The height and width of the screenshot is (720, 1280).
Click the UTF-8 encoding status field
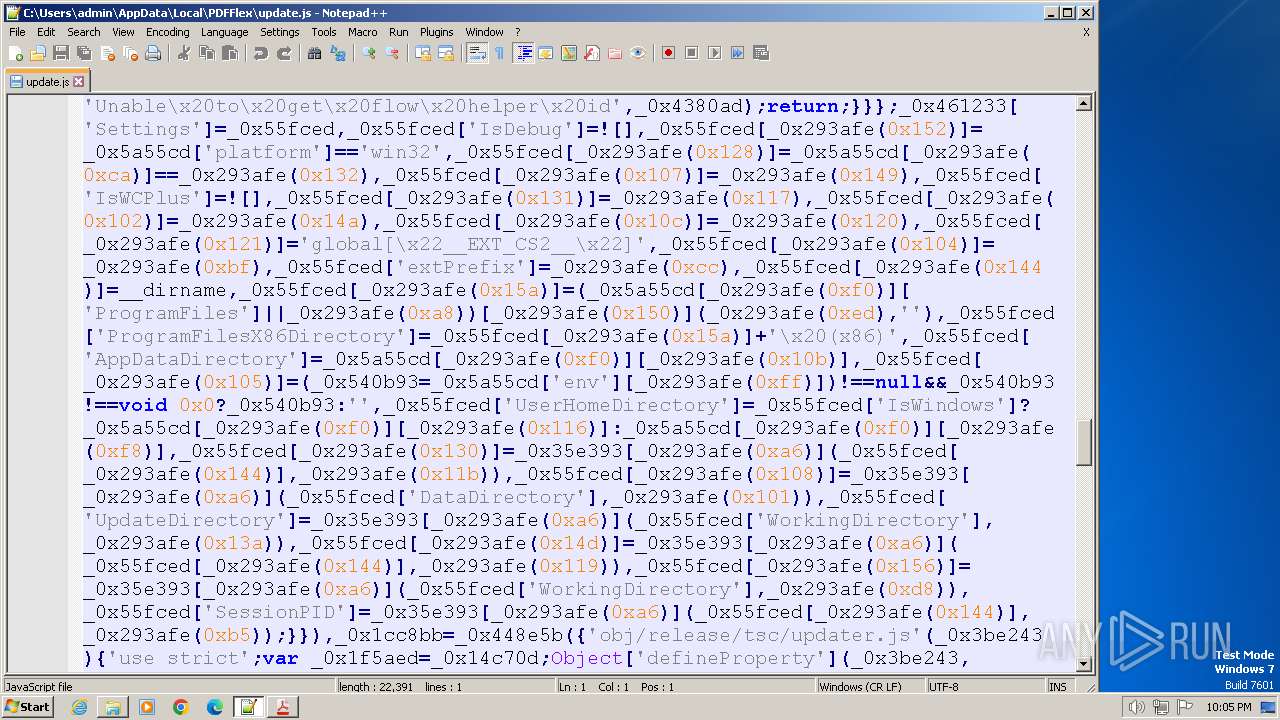coord(985,687)
